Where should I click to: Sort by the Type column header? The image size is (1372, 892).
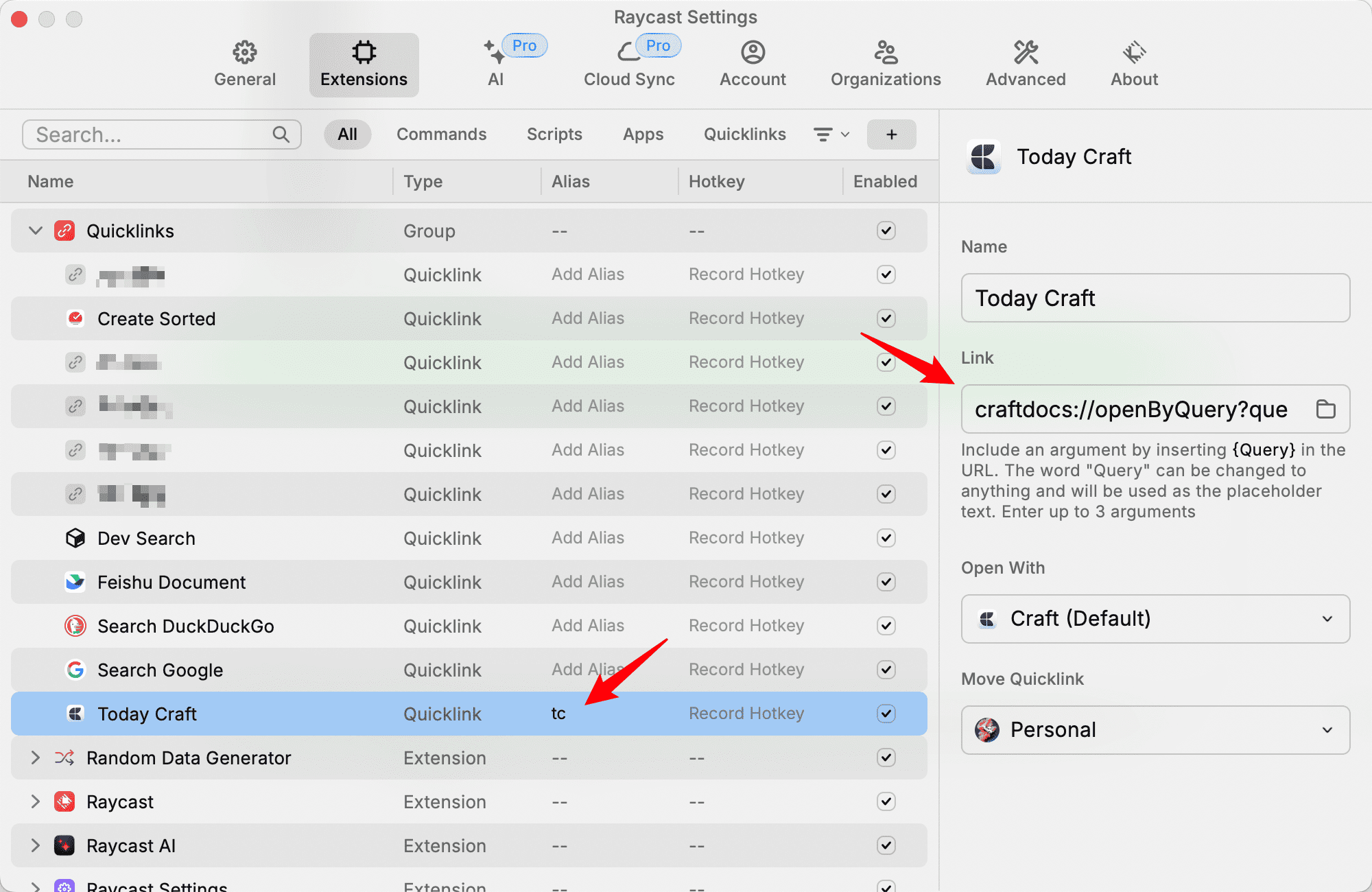(423, 181)
